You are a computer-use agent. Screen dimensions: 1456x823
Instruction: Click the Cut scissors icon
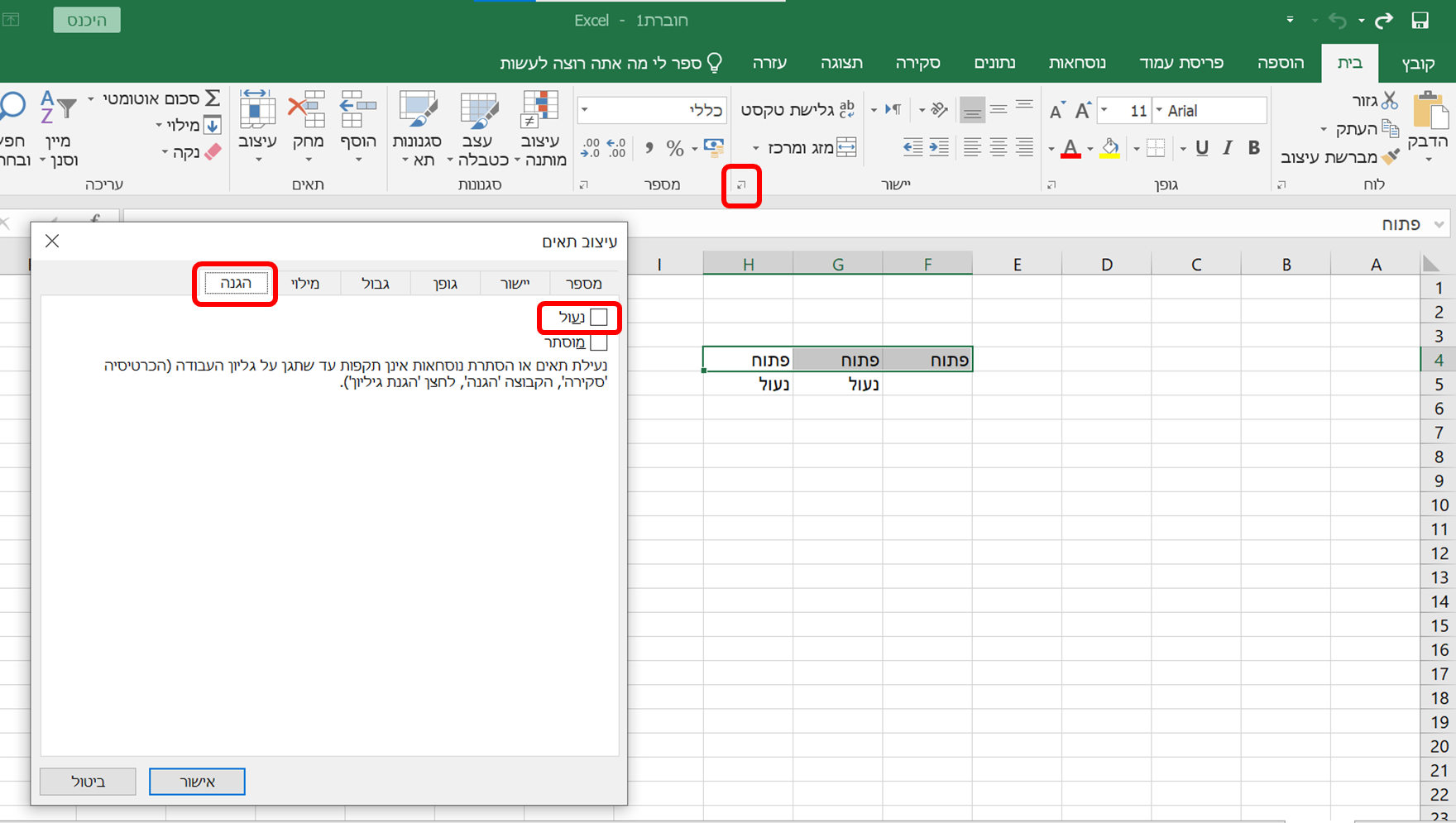click(1390, 101)
